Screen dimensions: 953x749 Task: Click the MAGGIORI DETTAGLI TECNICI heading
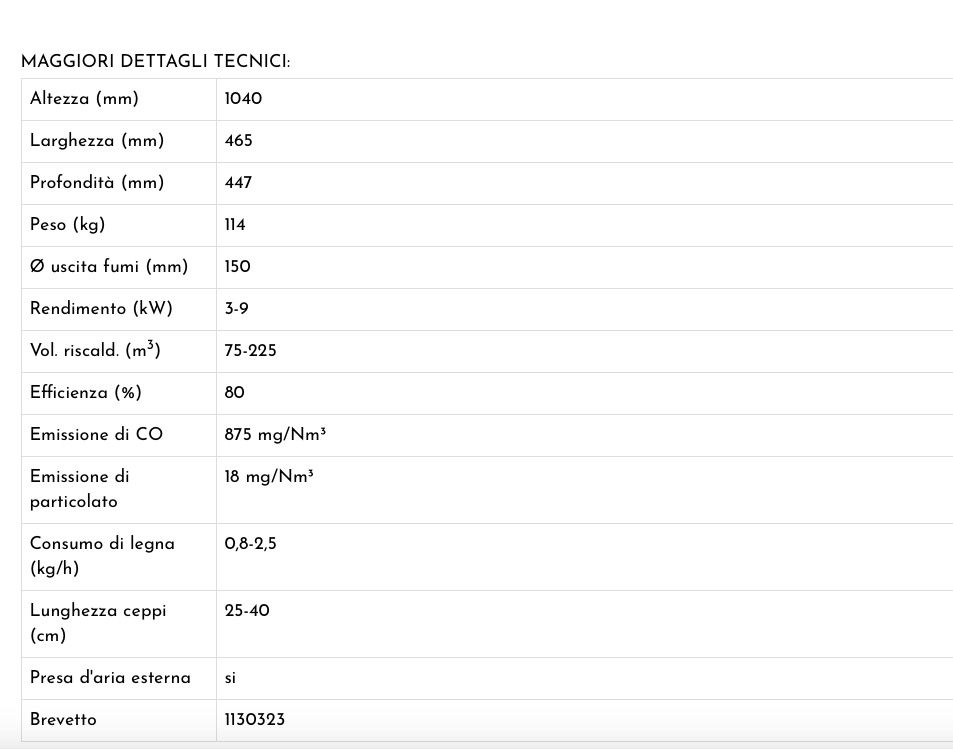coord(156,61)
